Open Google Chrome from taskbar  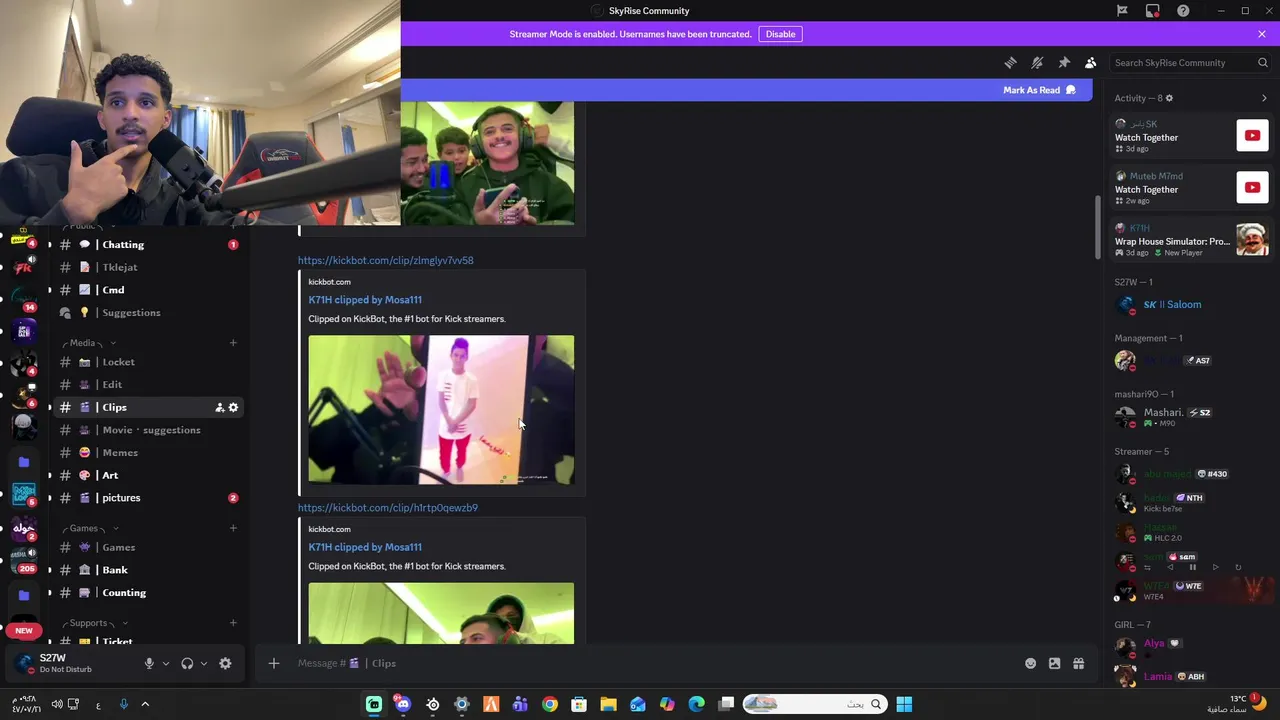point(550,704)
